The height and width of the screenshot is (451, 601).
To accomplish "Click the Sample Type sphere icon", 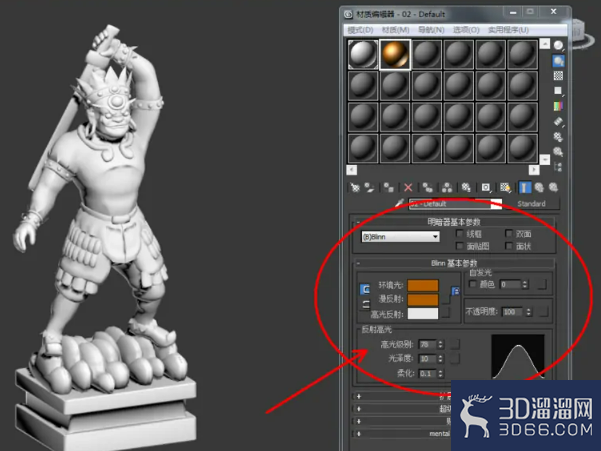I will pyautogui.click(x=558, y=46).
